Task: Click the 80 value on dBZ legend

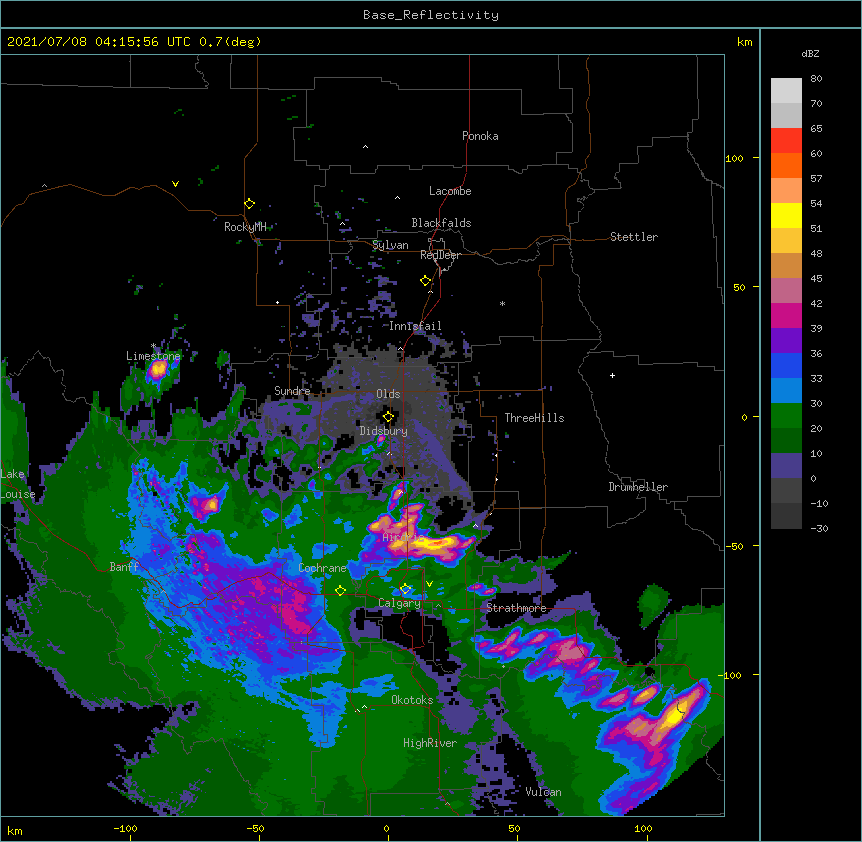Action: tap(816, 79)
